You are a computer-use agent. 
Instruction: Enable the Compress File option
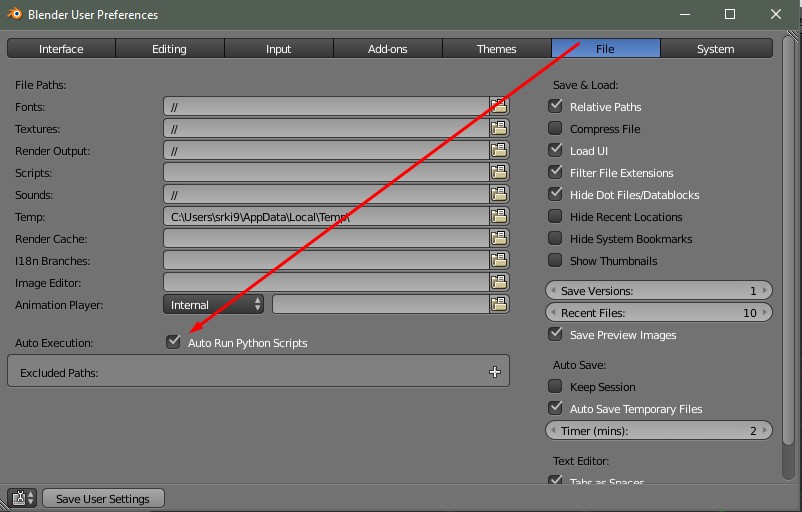(555, 129)
